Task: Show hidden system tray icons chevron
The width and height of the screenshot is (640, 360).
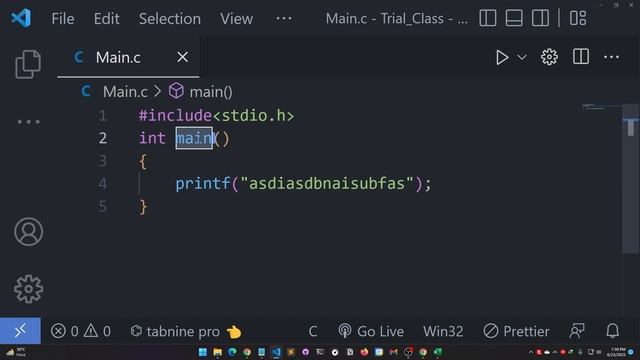Action: (531, 352)
